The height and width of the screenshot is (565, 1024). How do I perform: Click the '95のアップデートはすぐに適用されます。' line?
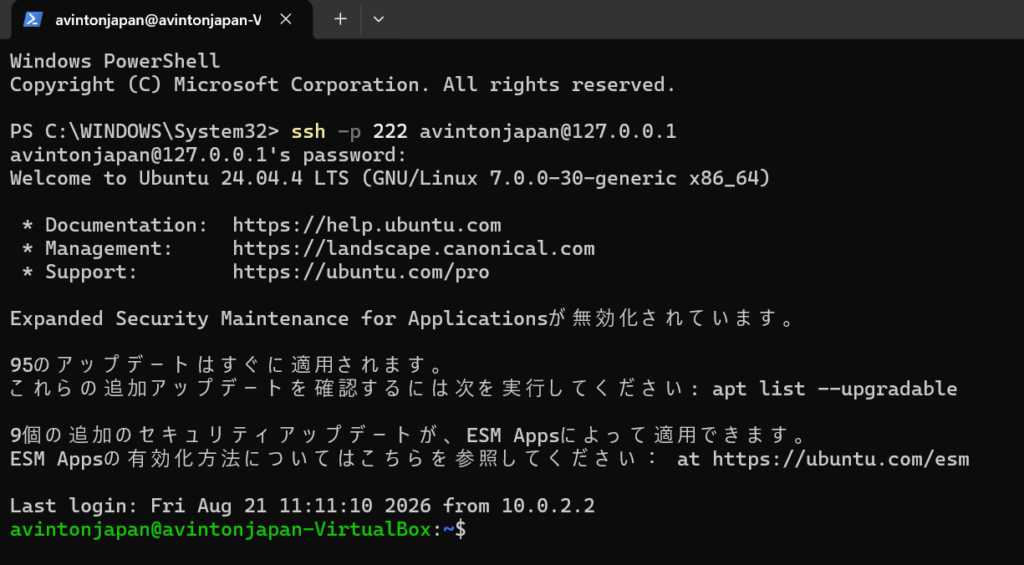(228, 366)
